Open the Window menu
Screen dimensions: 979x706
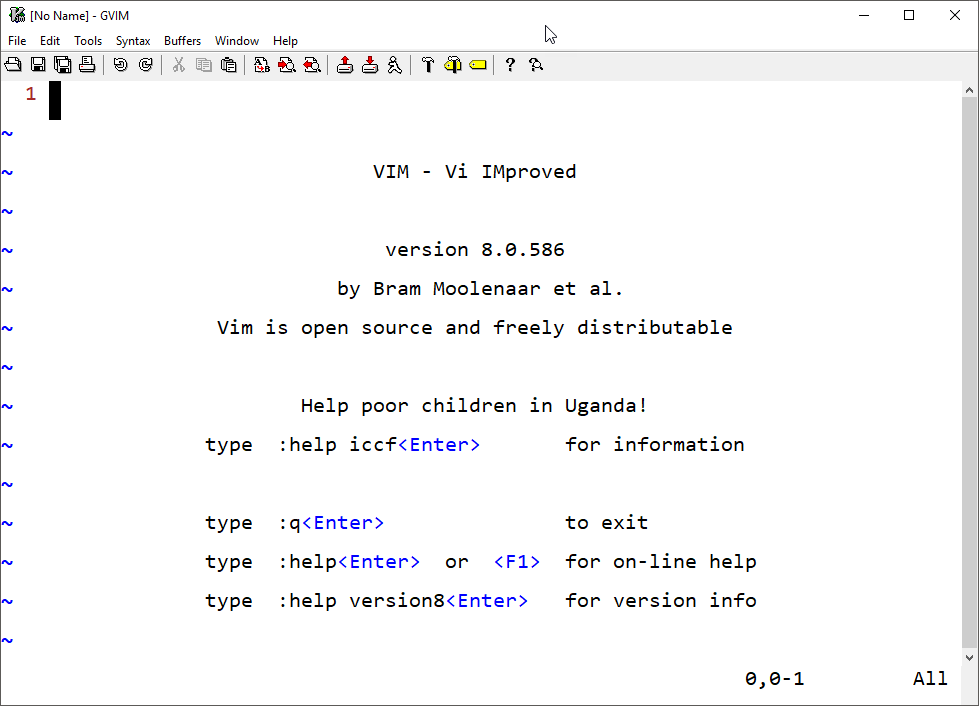237,41
